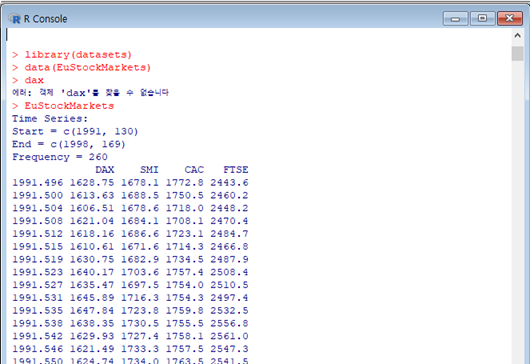
Task: Click the 'library(datasets)' command line
Action: click(72, 55)
